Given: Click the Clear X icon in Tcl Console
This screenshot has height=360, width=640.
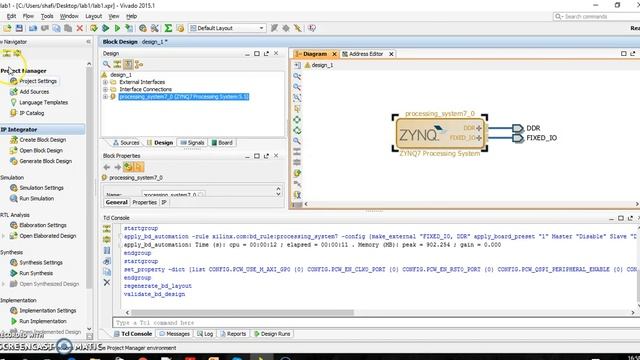Looking at the screenshot, I should click(x=107, y=282).
